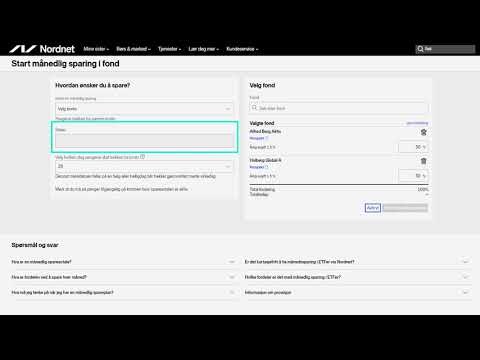
Task: Click the magnifier icon in fund search
Action: [x=254, y=108]
